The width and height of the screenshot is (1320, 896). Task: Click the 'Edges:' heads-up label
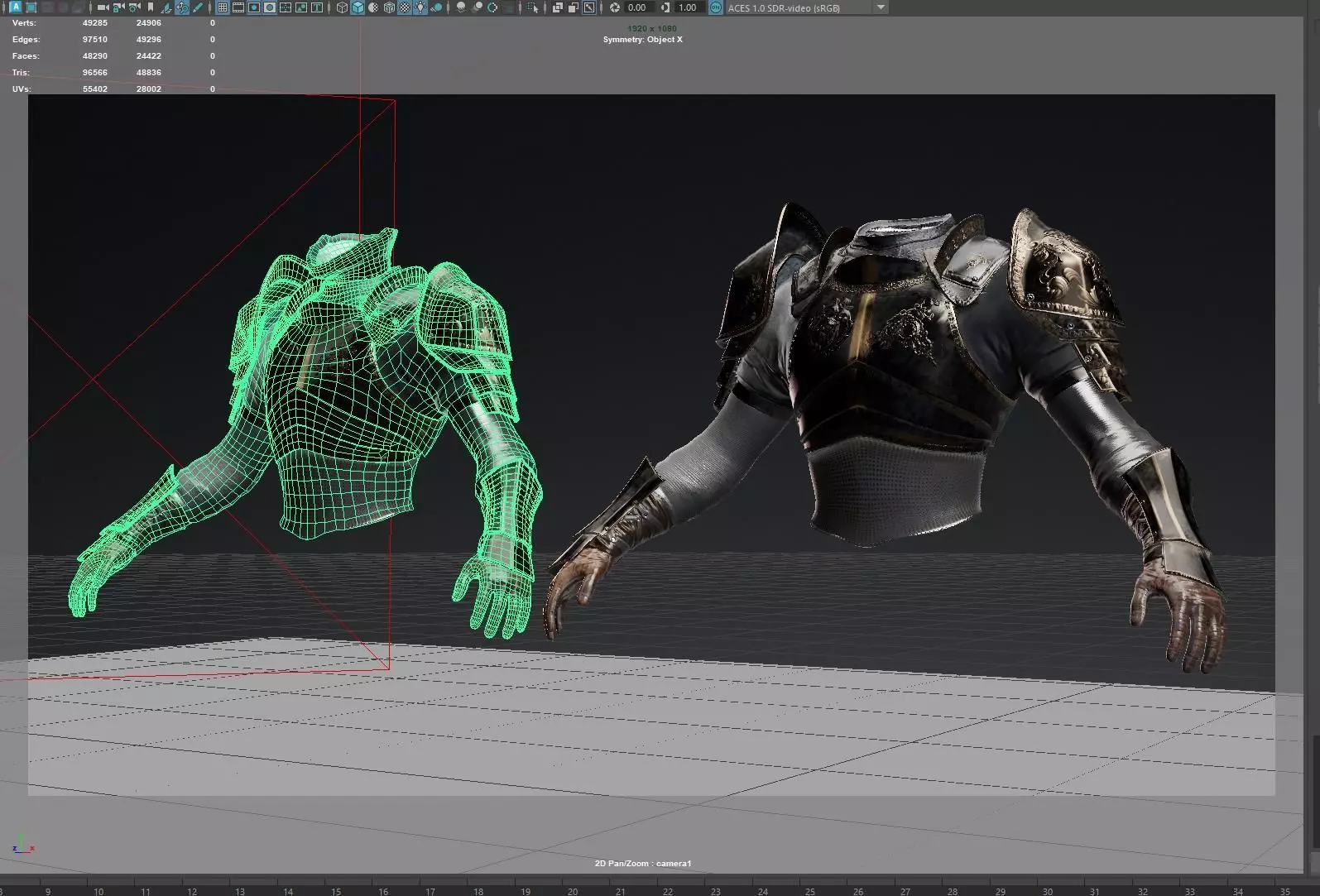coord(26,40)
